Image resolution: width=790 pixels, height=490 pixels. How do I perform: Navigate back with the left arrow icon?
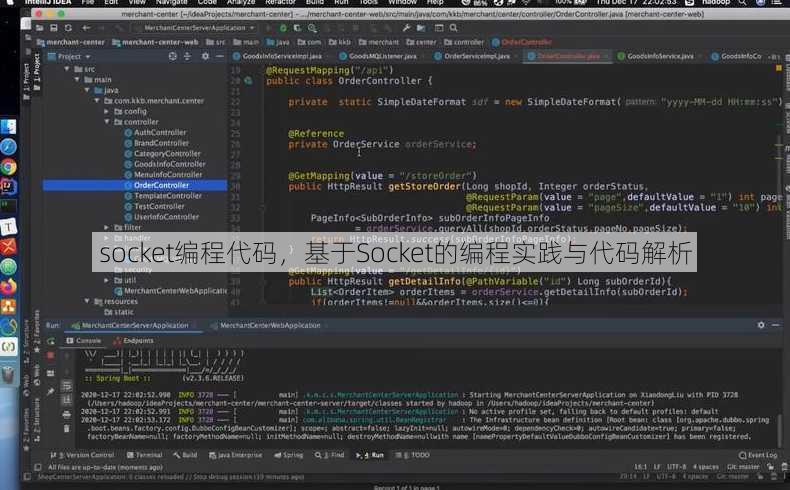point(86,28)
